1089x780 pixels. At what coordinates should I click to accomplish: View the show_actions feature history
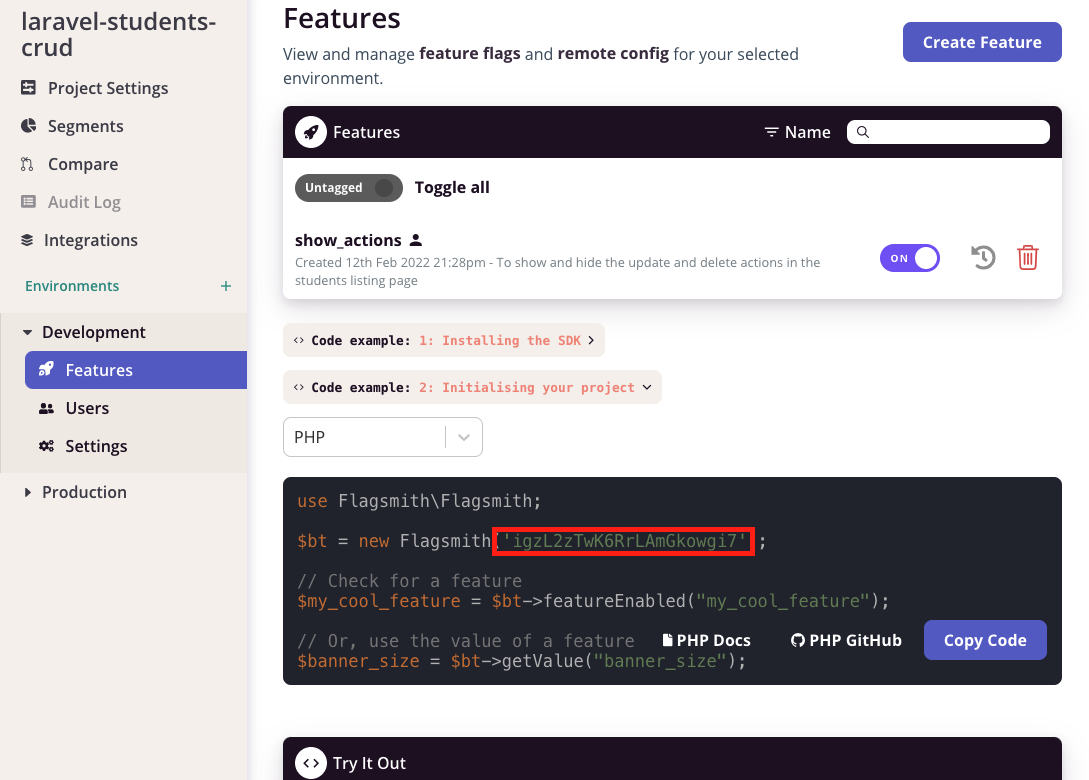pos(983,258)
